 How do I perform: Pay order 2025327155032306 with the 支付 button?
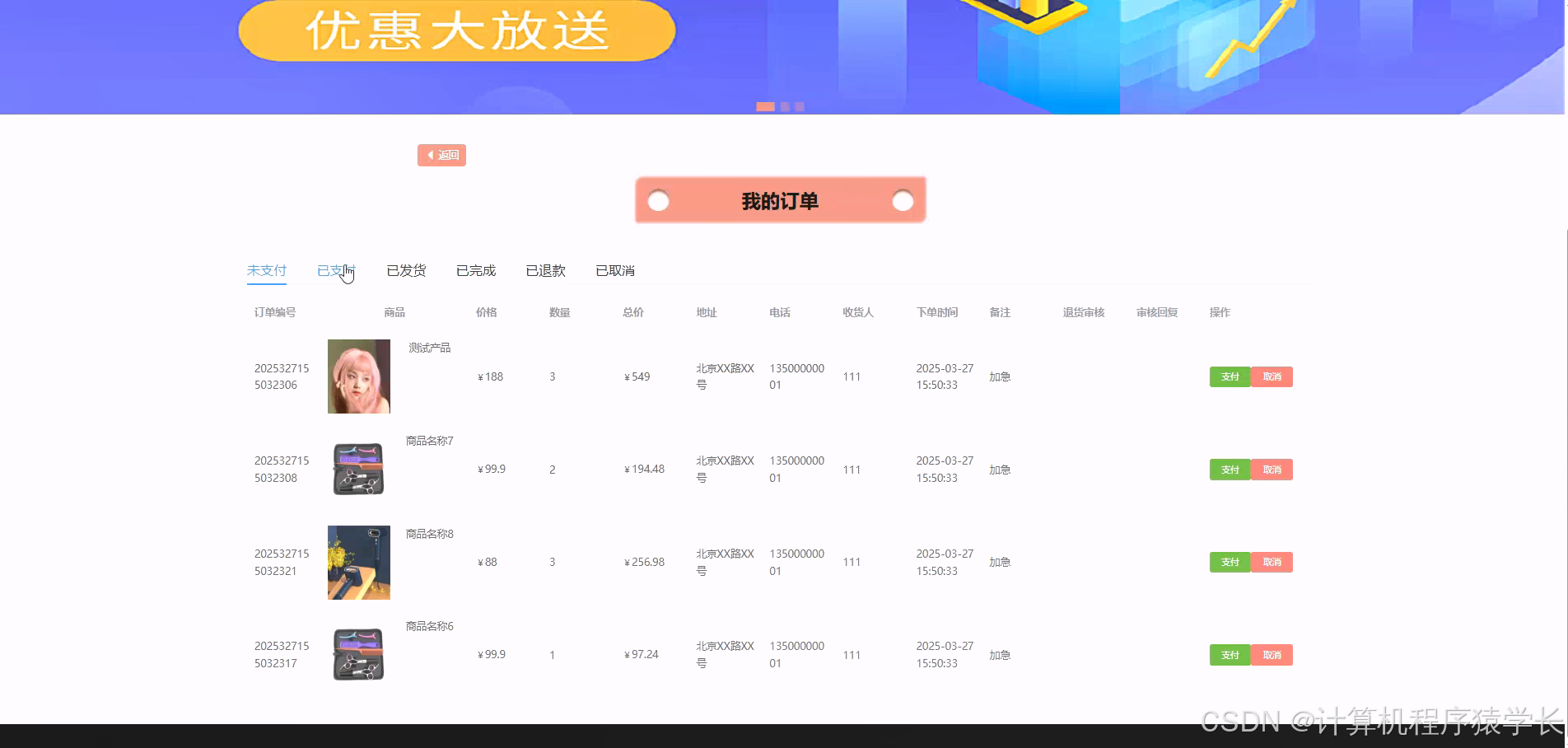1230,376
